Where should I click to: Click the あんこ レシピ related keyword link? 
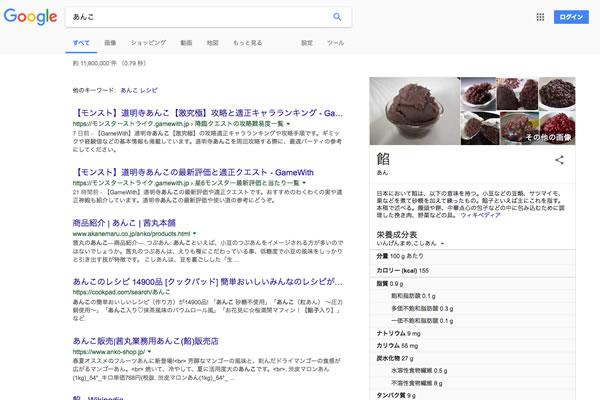coord(139,90)
